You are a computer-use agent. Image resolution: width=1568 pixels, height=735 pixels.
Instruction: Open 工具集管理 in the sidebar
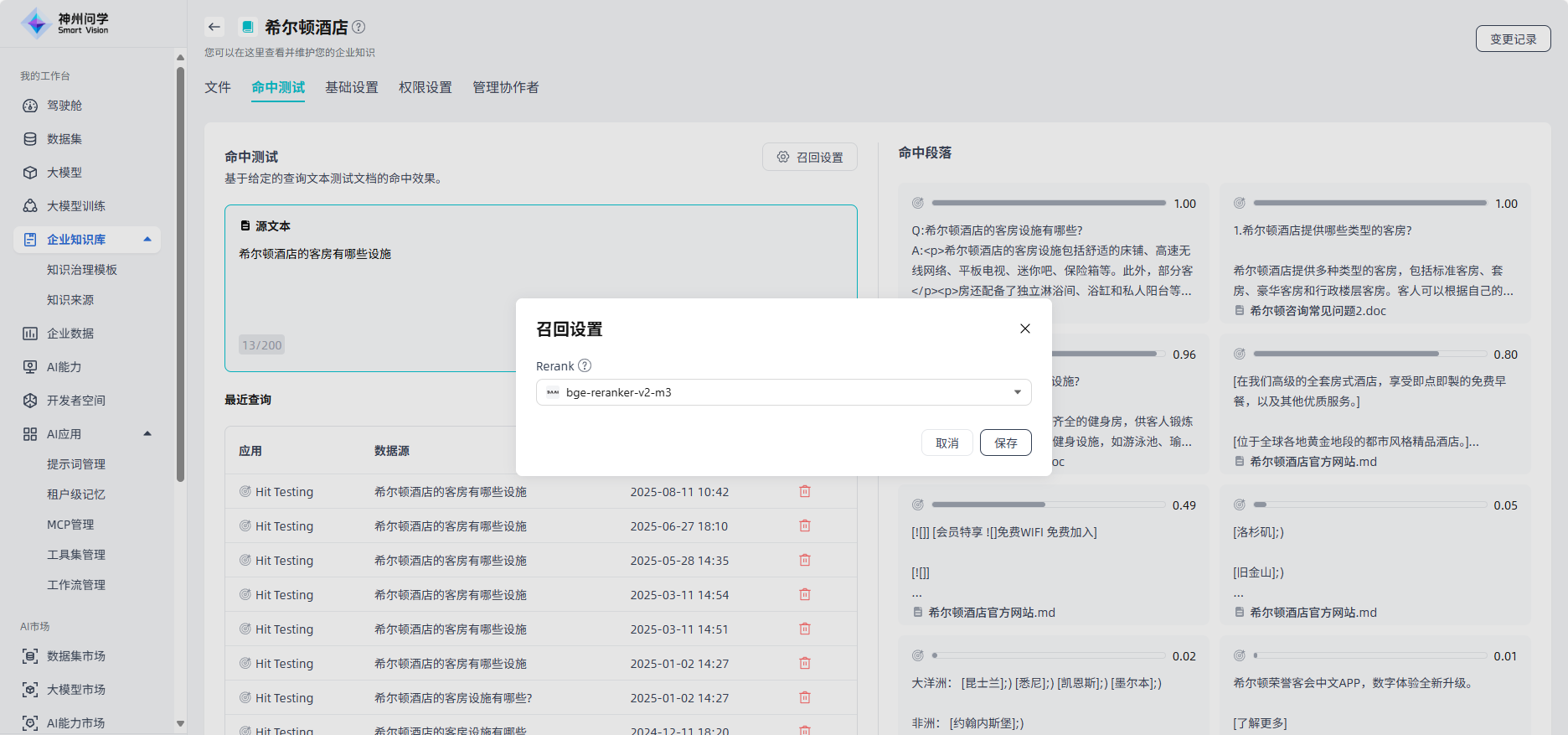[x=76, y=555]
